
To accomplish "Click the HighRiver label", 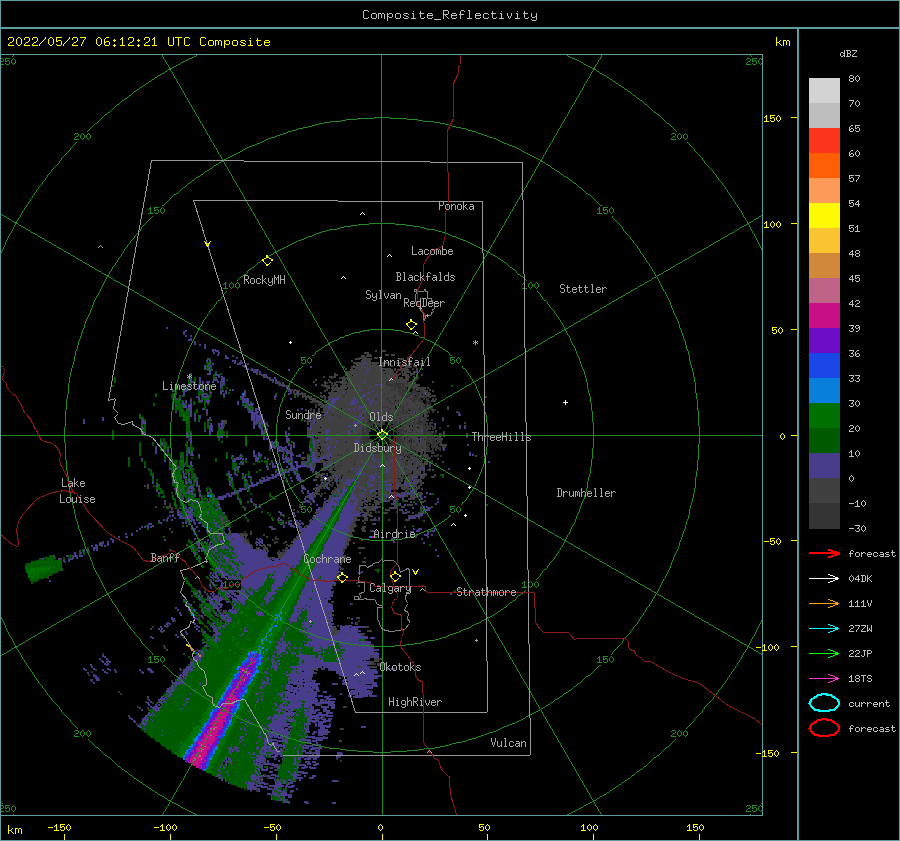I will [x=415, y=702].
